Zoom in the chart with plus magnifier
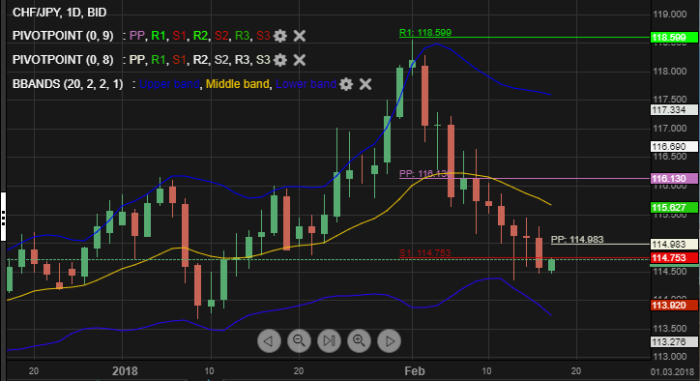Screen dimensions: 700x381 (359, 341)
